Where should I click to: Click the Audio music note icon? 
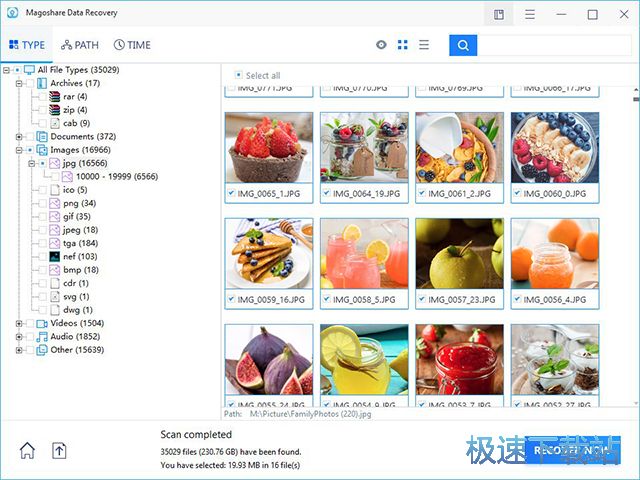[42, 337]
